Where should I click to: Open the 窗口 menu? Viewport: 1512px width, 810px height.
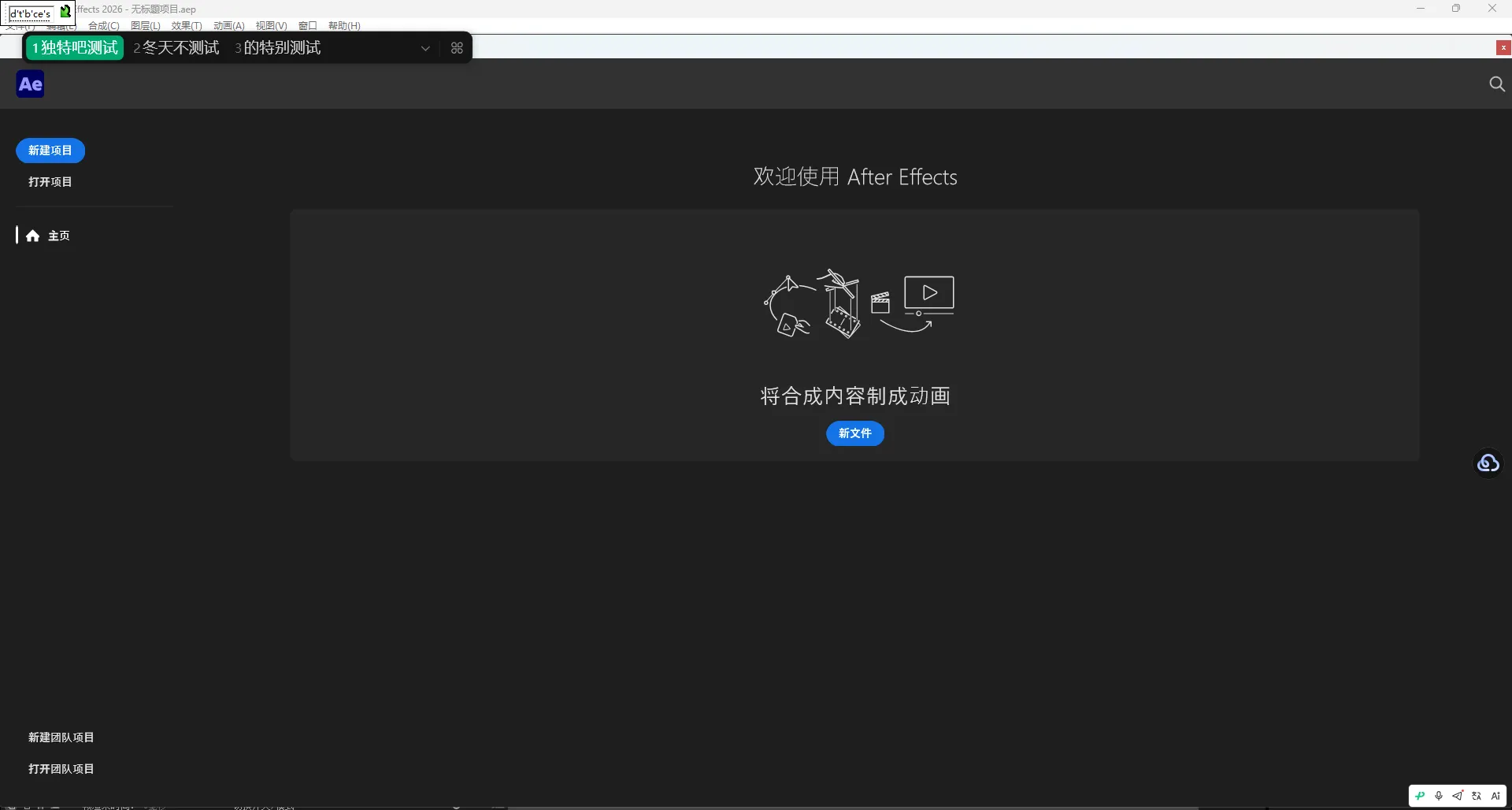308,26
